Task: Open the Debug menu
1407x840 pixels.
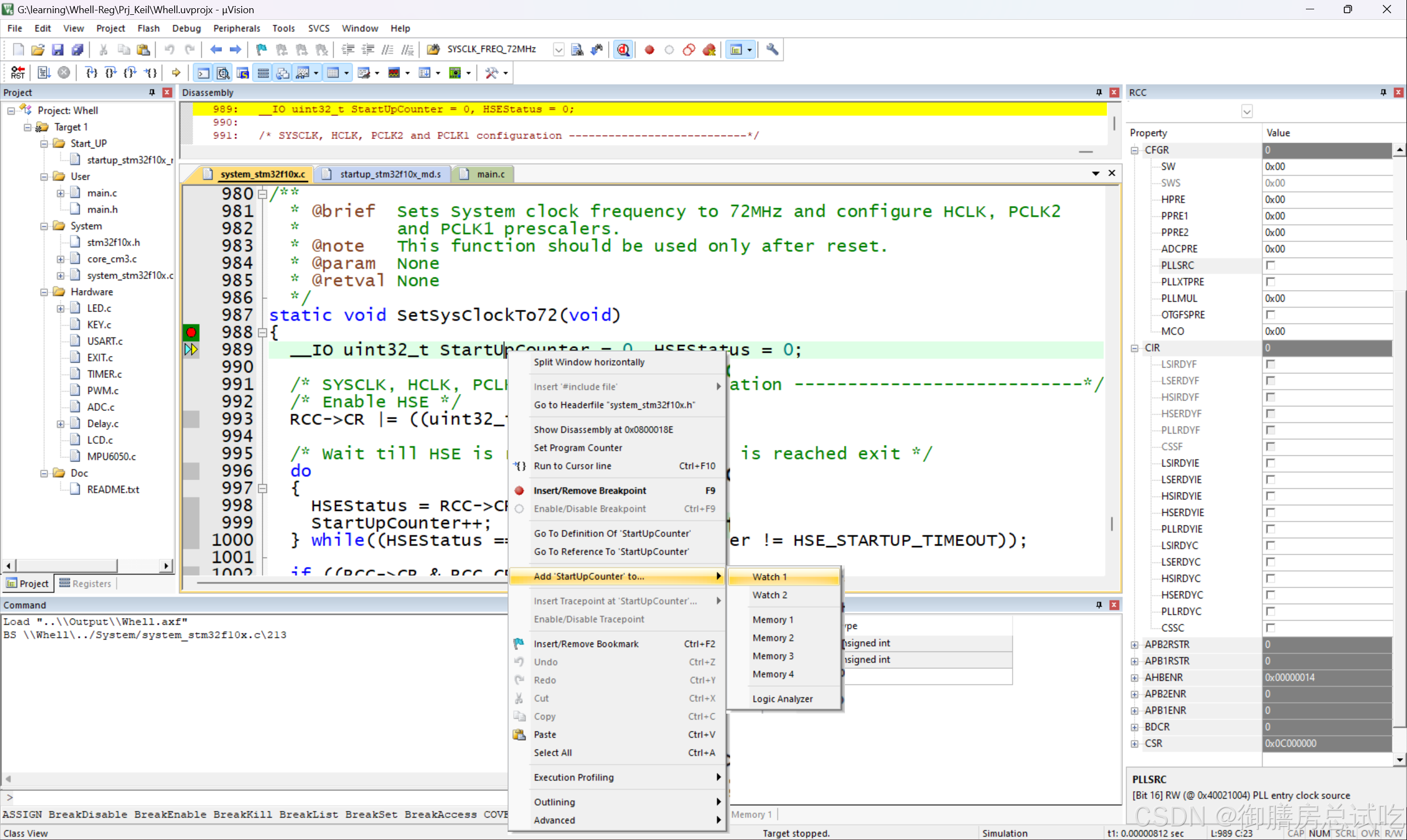Action: coord(186,29)
